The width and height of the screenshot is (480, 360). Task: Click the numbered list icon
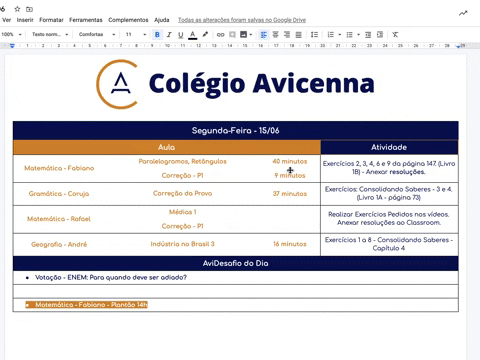(x=330, y=35)
